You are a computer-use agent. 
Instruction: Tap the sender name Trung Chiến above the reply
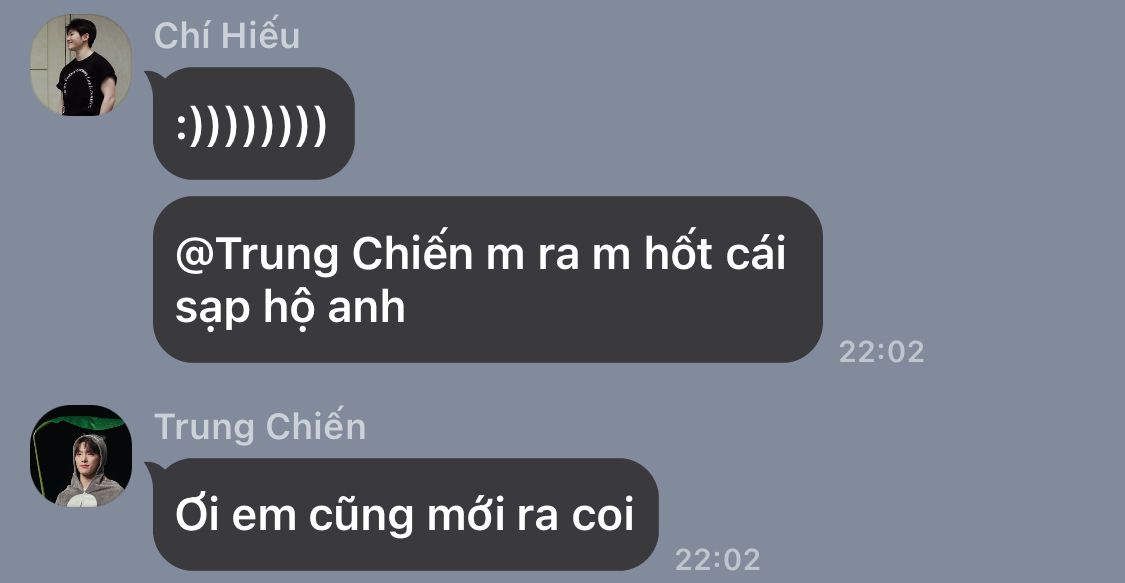click(x=260, y=427)
